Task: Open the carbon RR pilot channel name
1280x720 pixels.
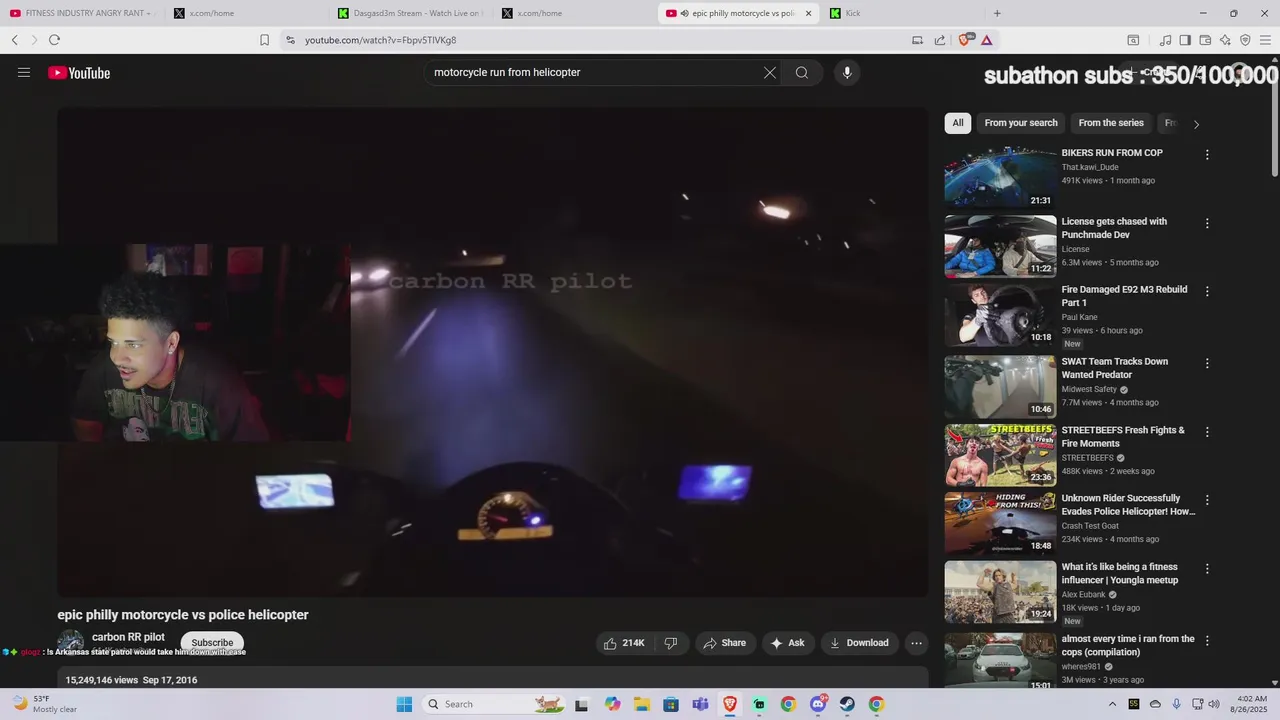Action: tap(128, 637)
